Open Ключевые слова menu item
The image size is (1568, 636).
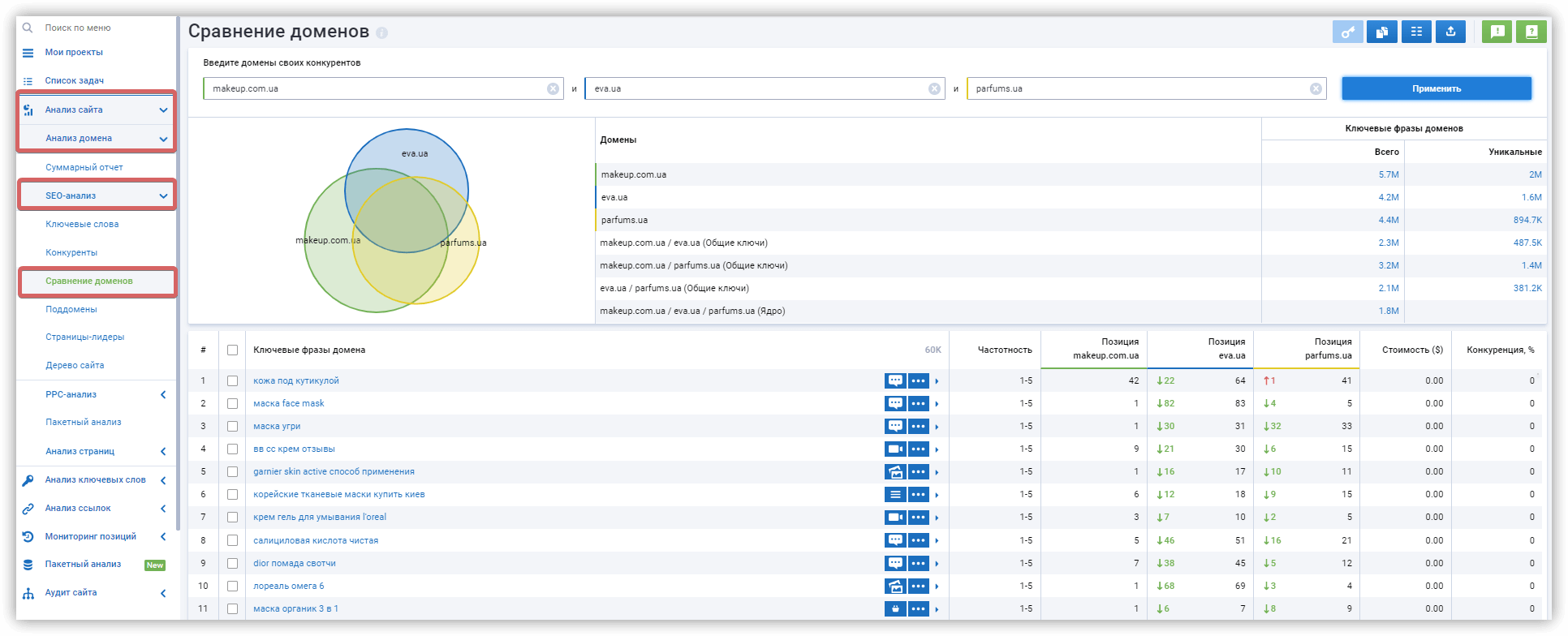[x=82, y=224]
